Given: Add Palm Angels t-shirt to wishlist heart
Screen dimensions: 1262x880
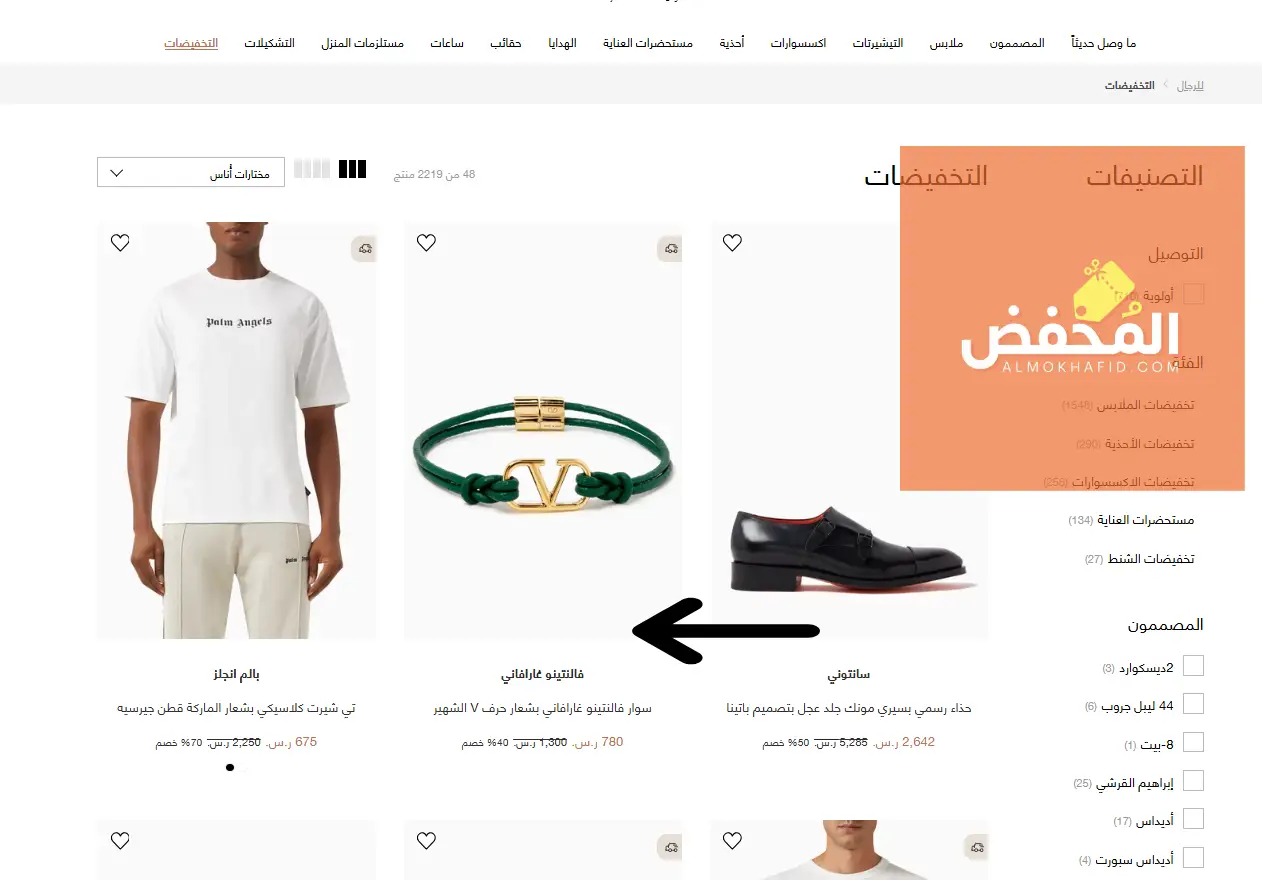Looking at the screenshot, I should (x=120, y=242).
